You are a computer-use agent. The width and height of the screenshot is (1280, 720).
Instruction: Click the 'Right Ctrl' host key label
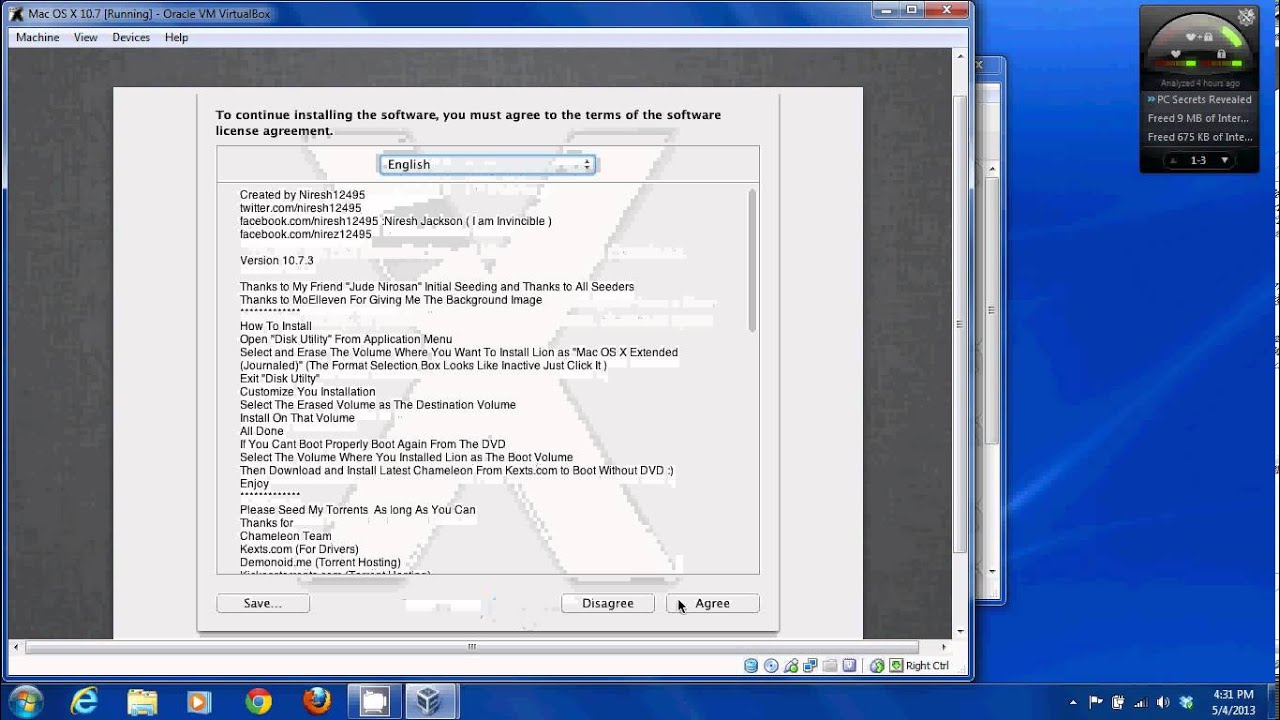927,666
